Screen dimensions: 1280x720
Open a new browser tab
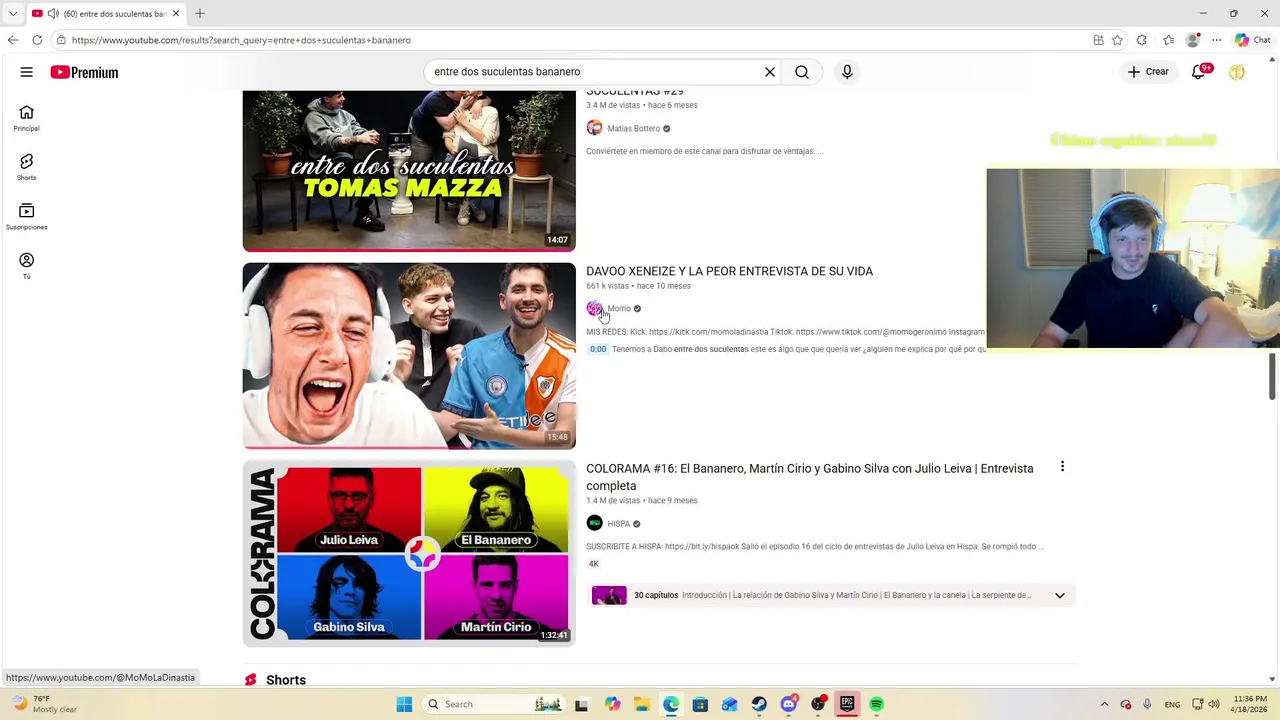point(200,13)
